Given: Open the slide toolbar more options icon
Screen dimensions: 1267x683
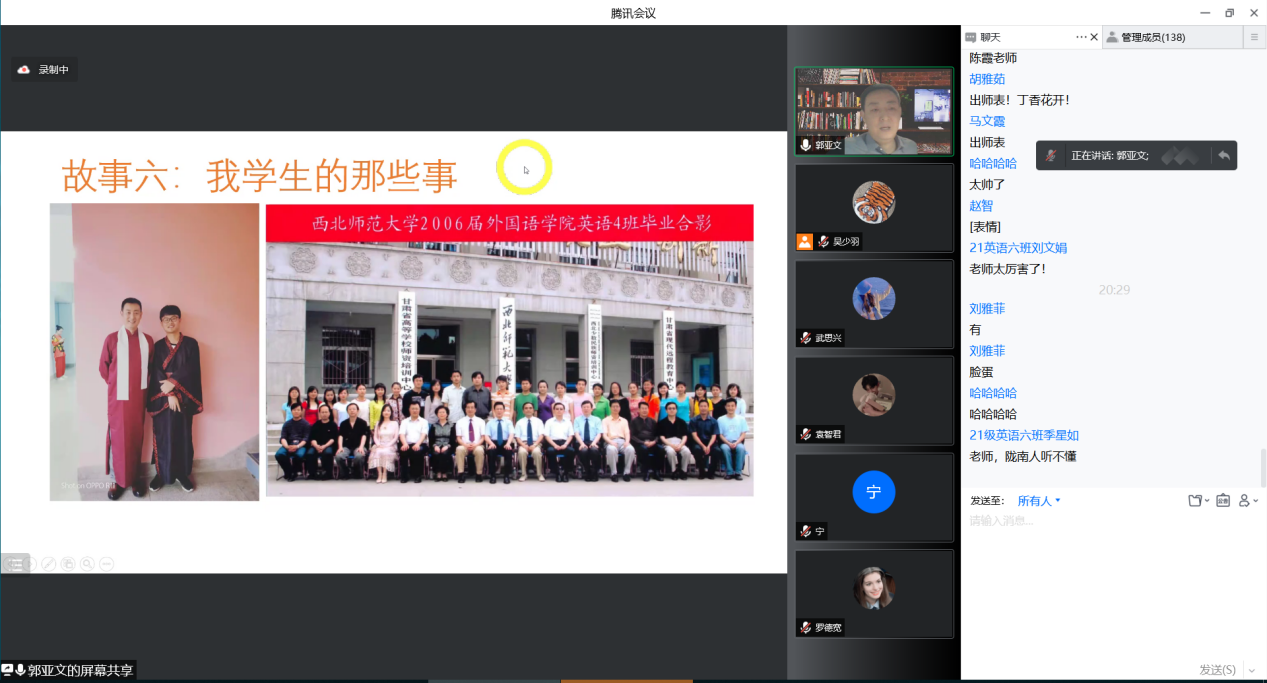Looking at the screenshot, I should coord(106,564).
